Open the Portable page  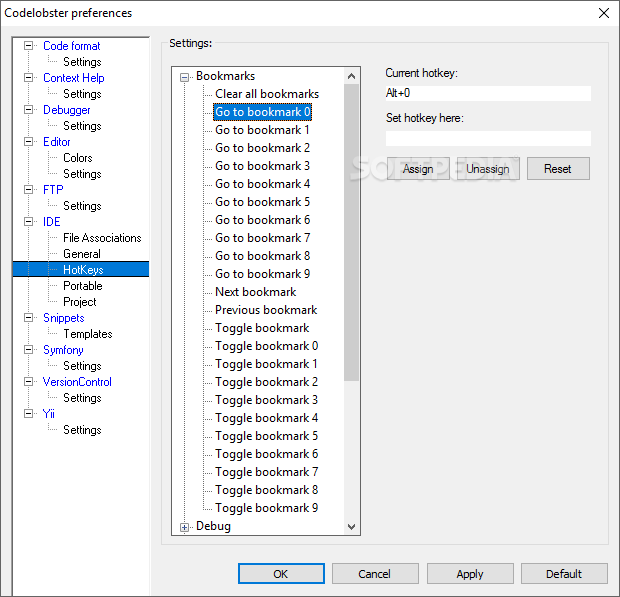[83, 286]
